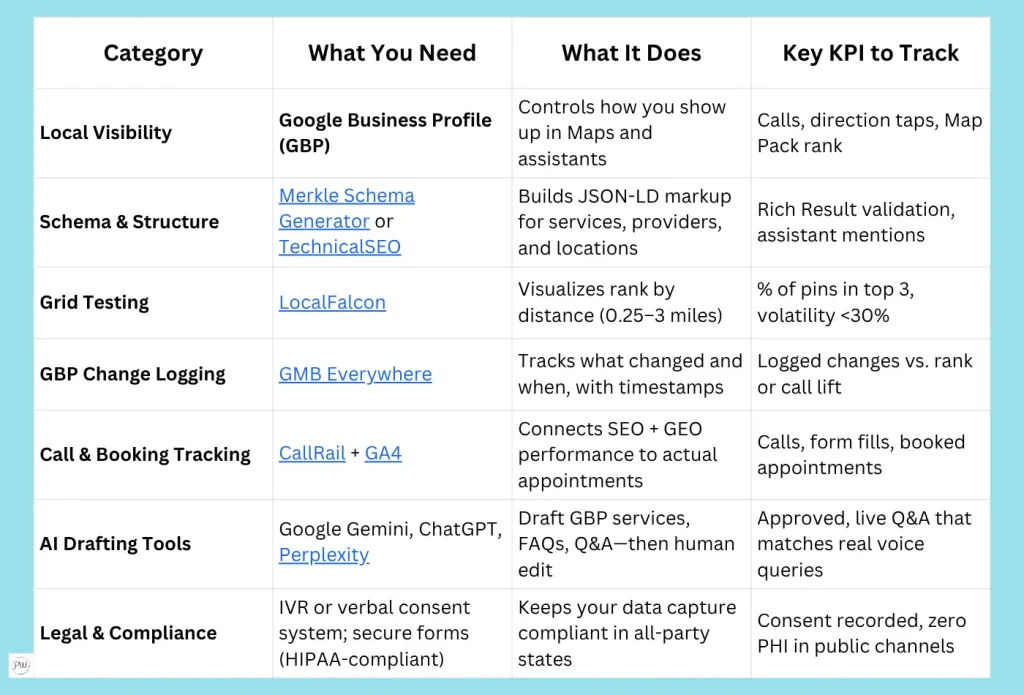Click the Grid Testing row label
The image size is (1024, 695).
pos(94,302)
